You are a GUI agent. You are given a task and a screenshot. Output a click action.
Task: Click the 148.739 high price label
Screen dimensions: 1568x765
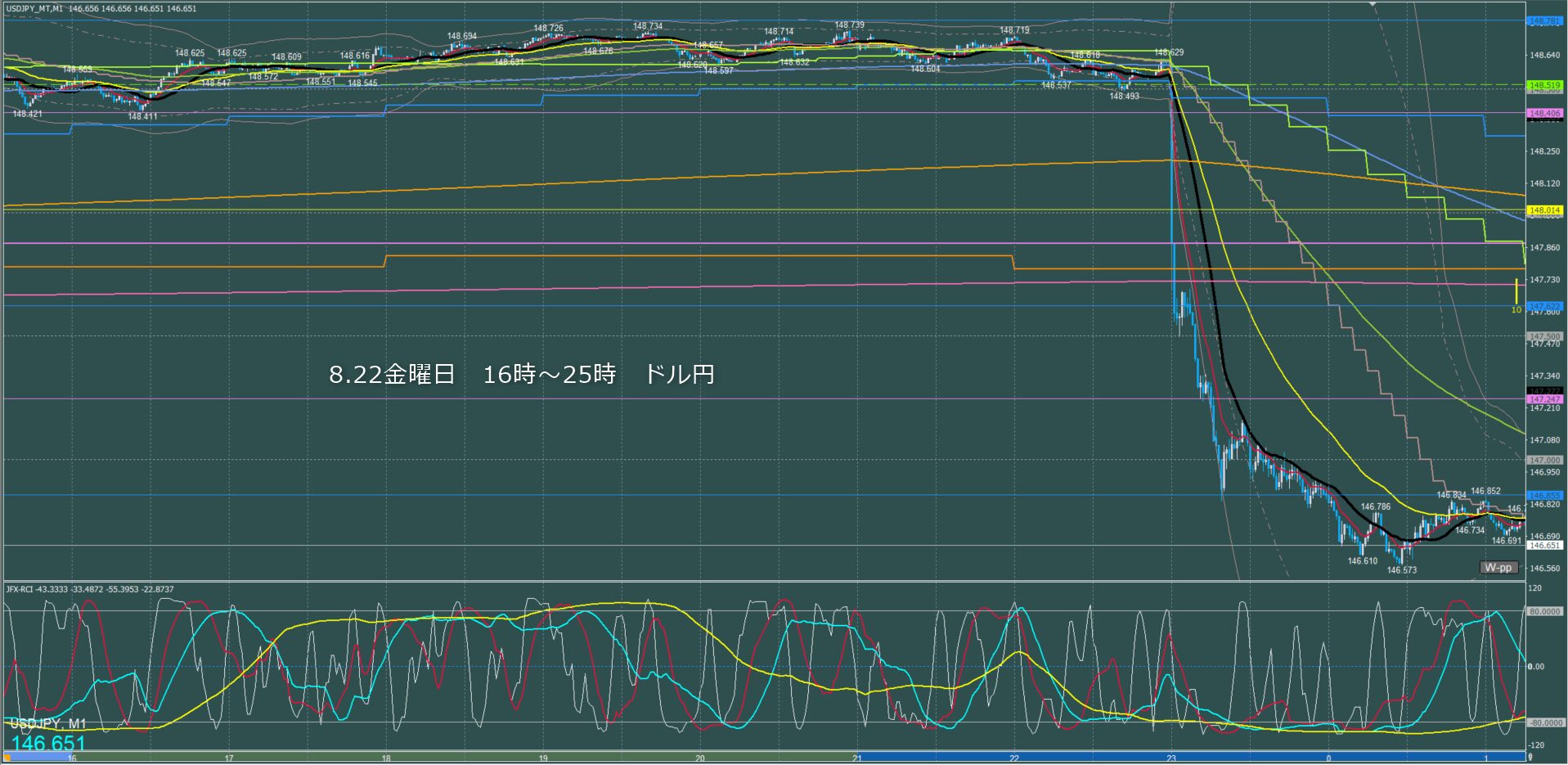point(849,25)
